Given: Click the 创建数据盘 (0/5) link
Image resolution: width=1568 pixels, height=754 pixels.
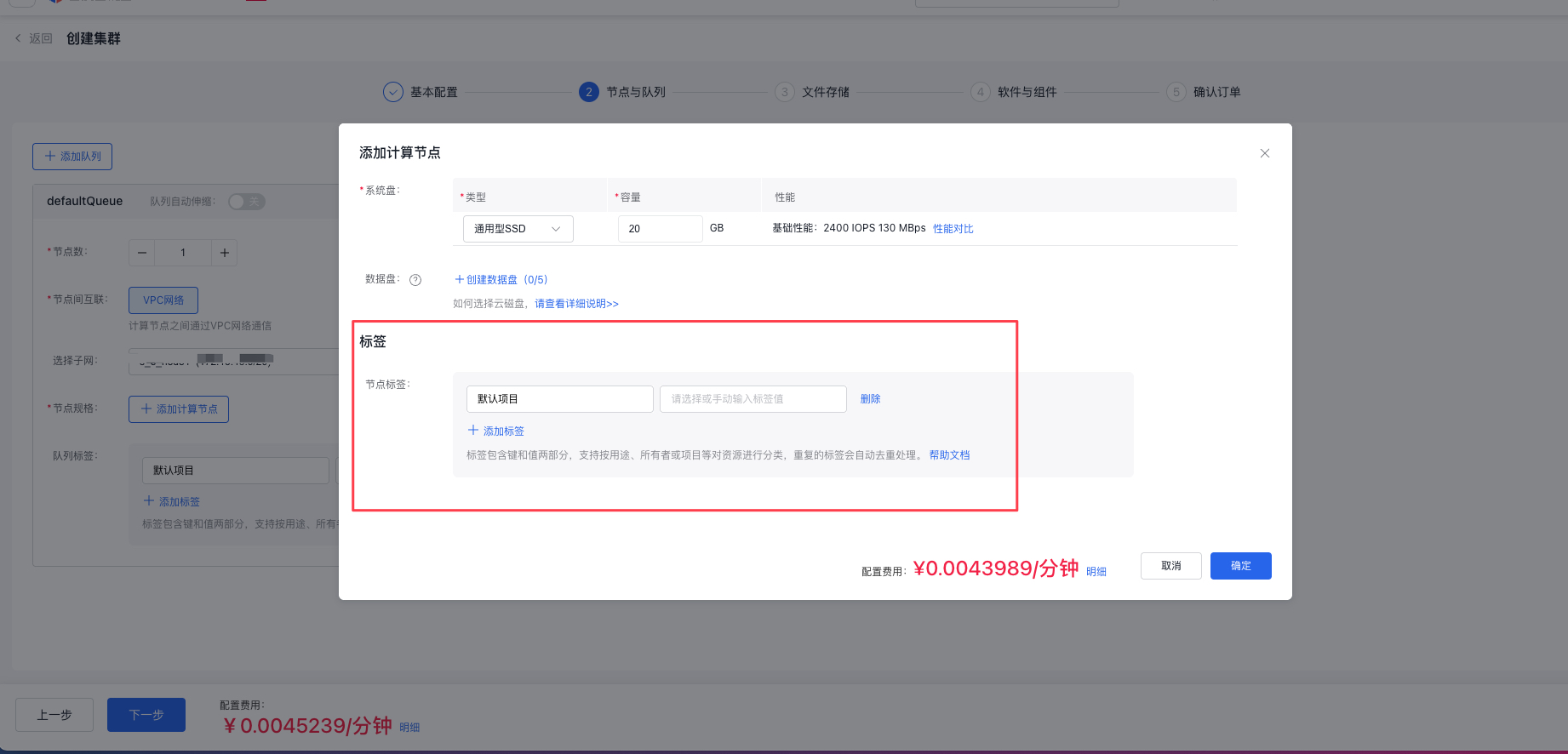Looking at the screenshot, I should [x=501, y=280].
